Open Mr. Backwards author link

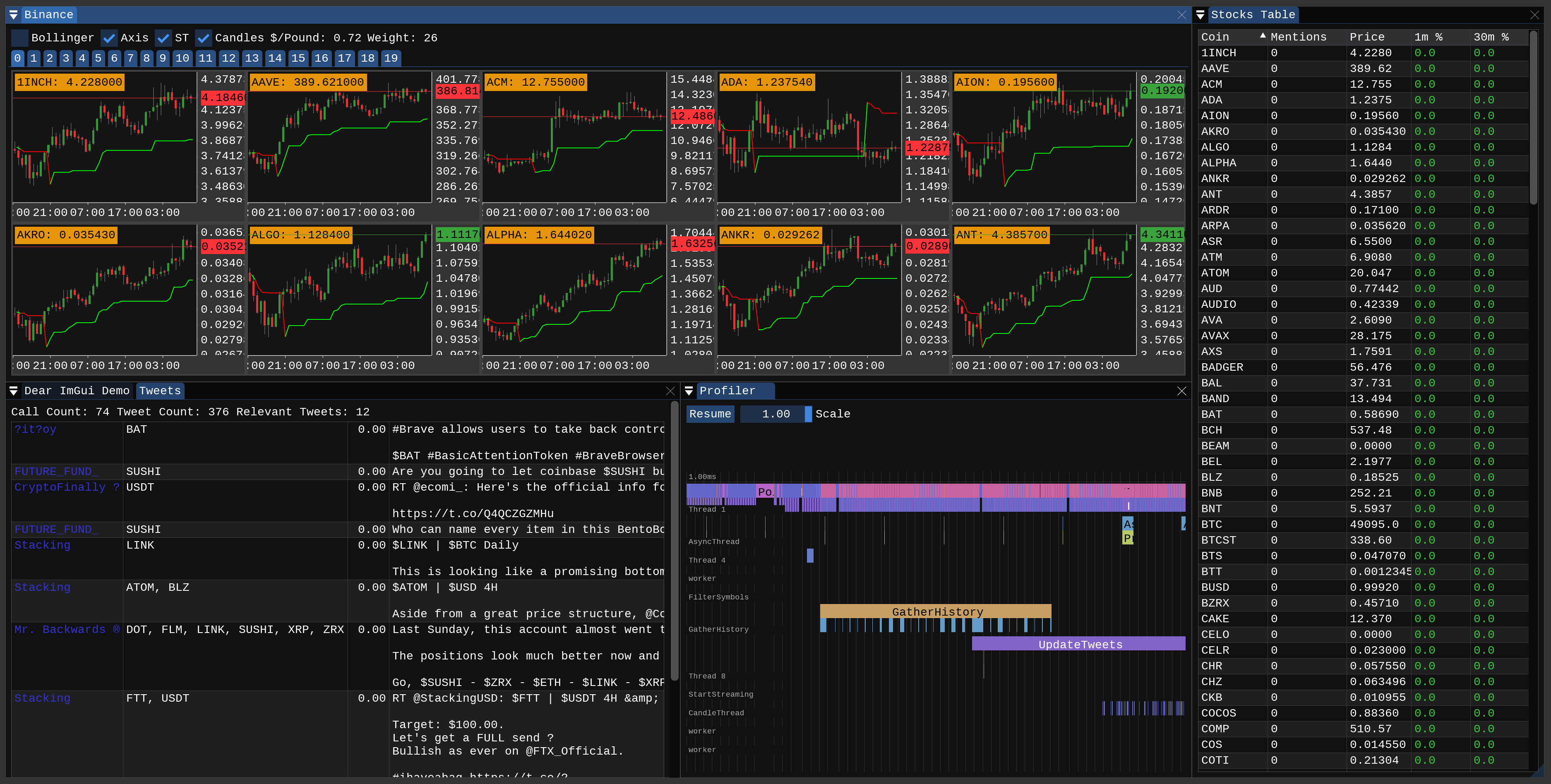click(67, 629)
